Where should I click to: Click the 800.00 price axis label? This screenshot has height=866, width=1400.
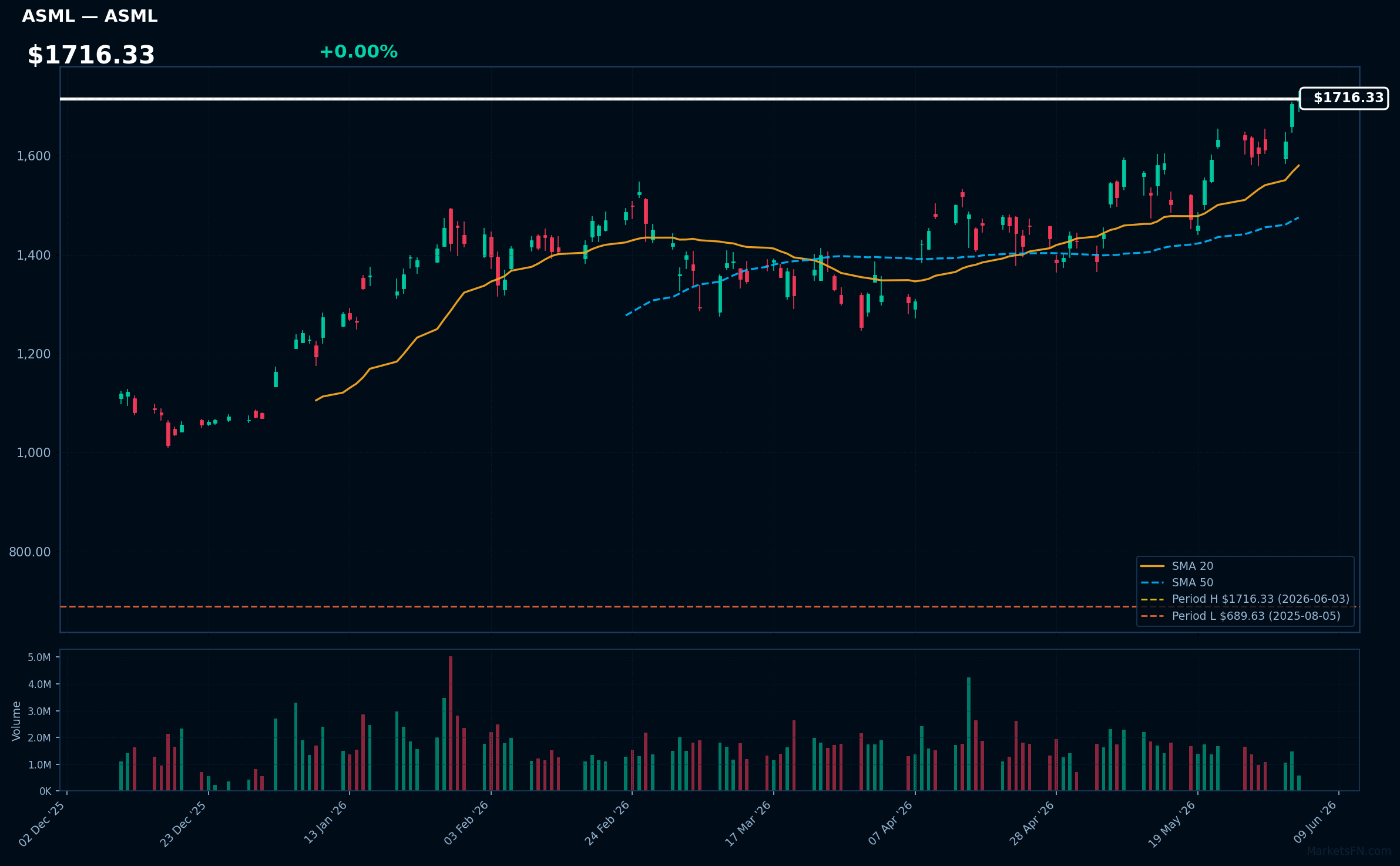pos(30,552)
